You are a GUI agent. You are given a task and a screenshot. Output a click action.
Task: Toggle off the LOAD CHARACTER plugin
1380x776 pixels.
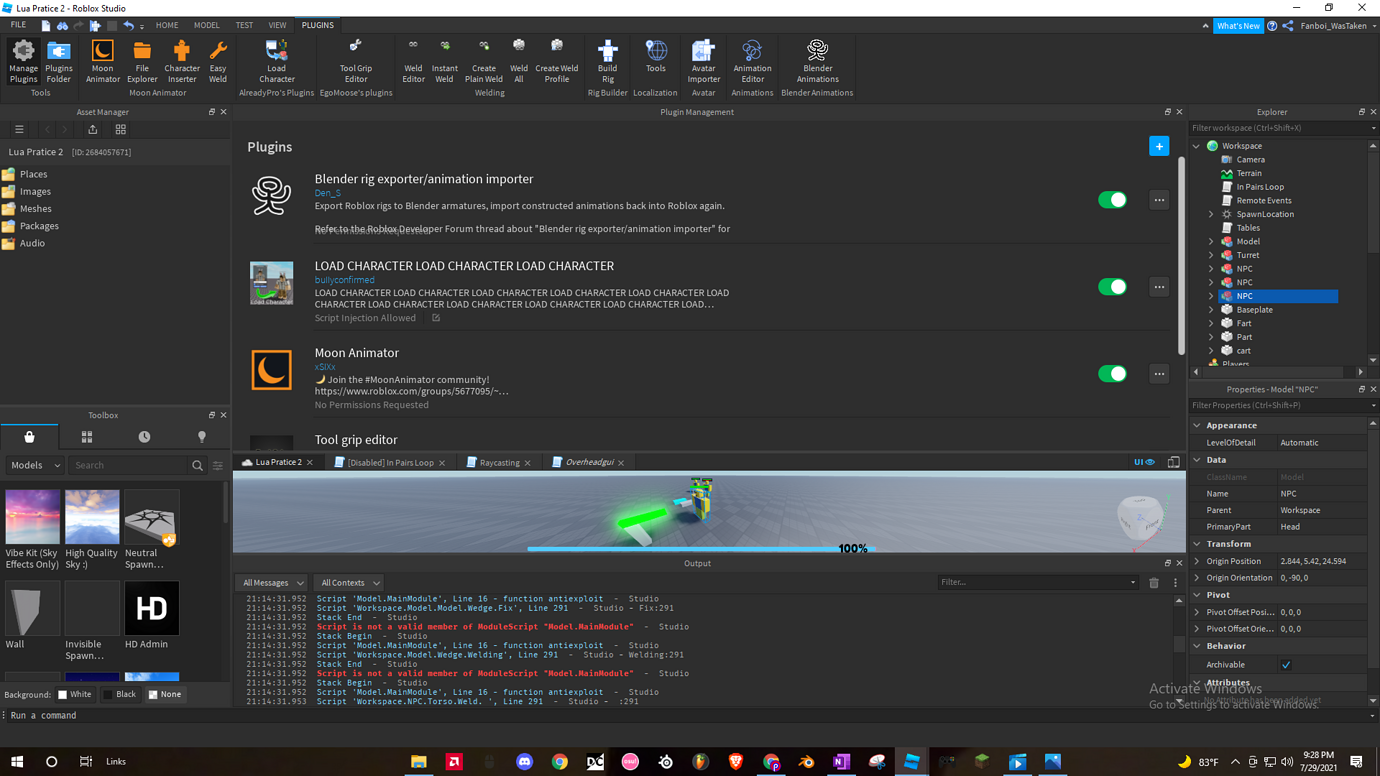pos(1112,287)
